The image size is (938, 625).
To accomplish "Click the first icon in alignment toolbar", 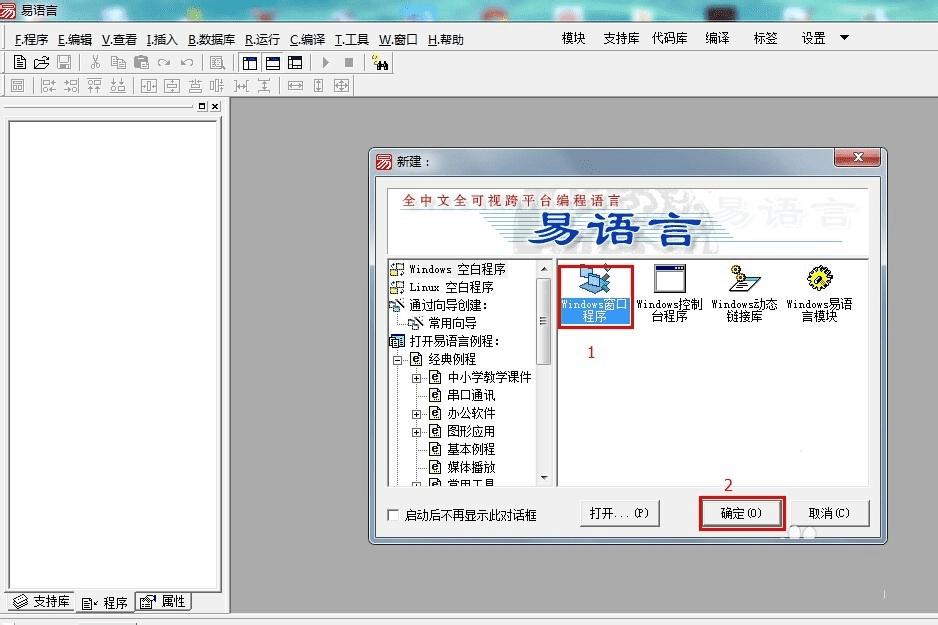I will pyautogui.click(x=18, y=86).
